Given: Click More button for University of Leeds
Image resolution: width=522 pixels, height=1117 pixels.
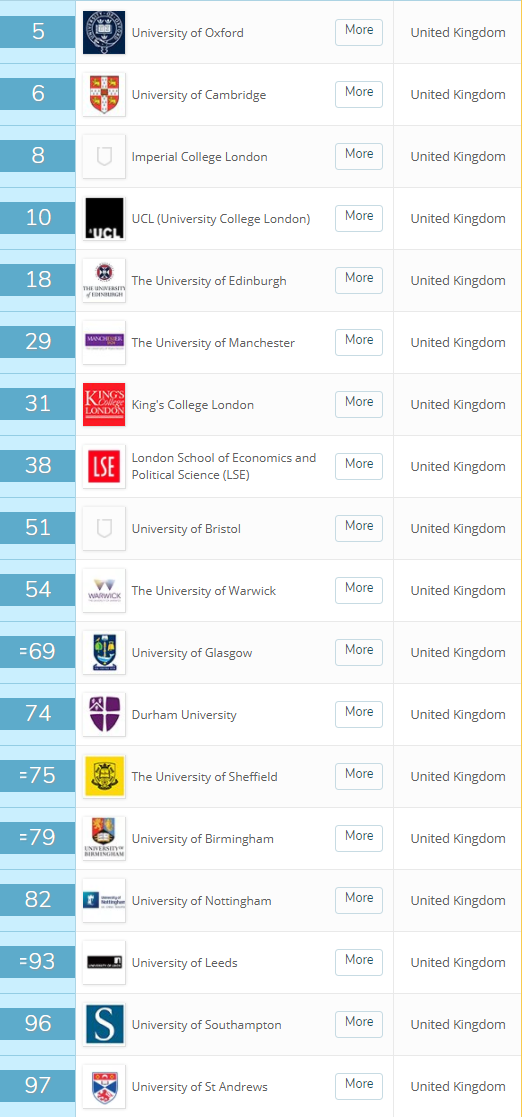Looking at the screenshot, I should click(x=359, y=962).
